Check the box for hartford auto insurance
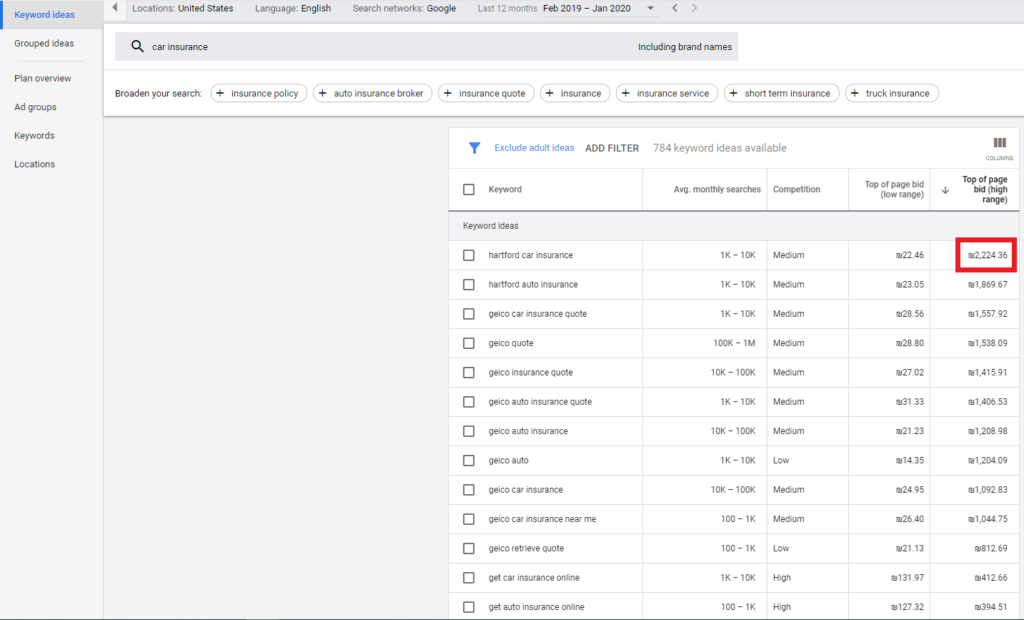This screenshot has width=1024, height=620. pyautogui.click(x=469, y=285)
